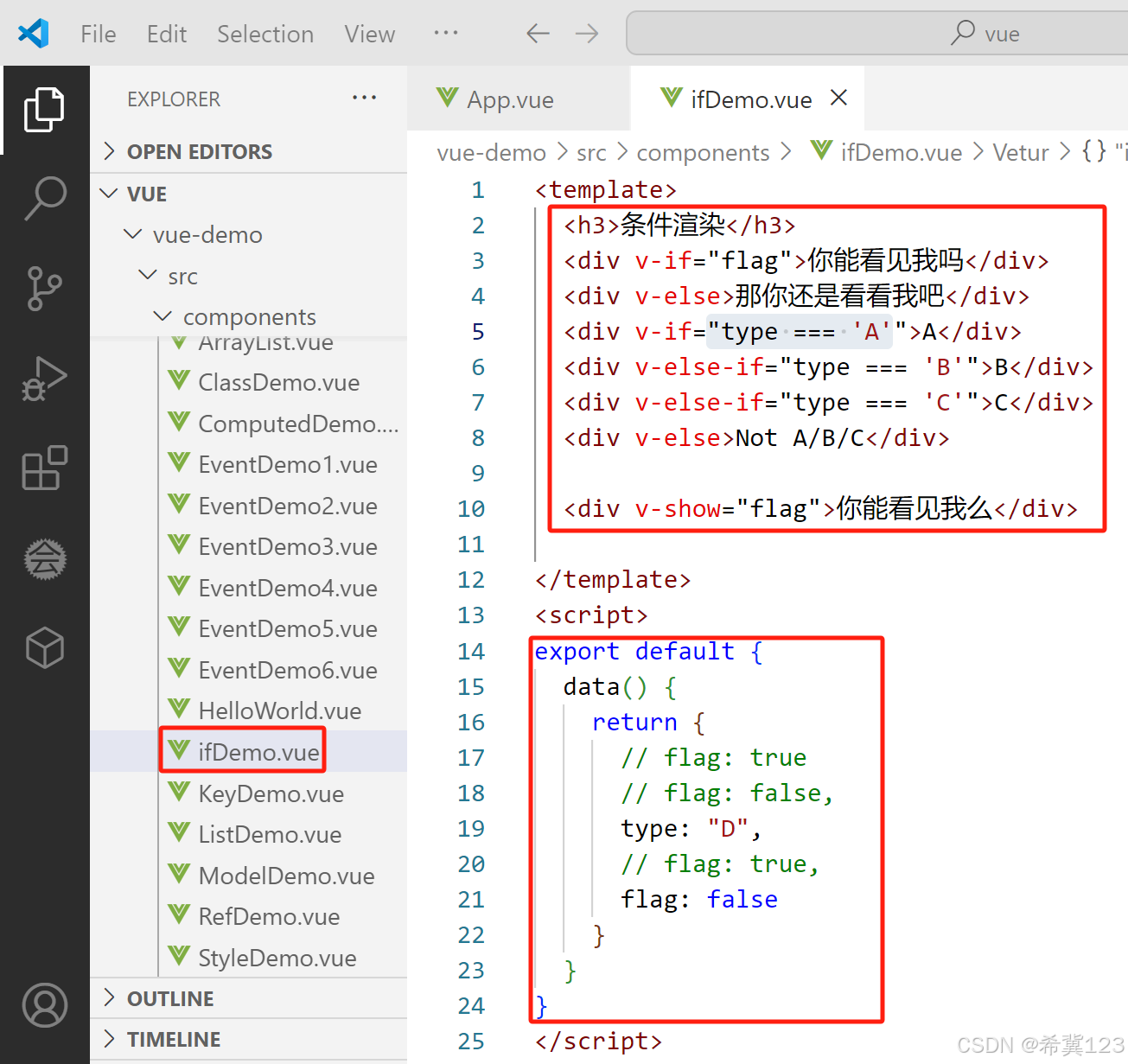Open the Selection menu
Image resolution: width=1128 pixels, height=1064 pixels.
(x=265, y=34)
